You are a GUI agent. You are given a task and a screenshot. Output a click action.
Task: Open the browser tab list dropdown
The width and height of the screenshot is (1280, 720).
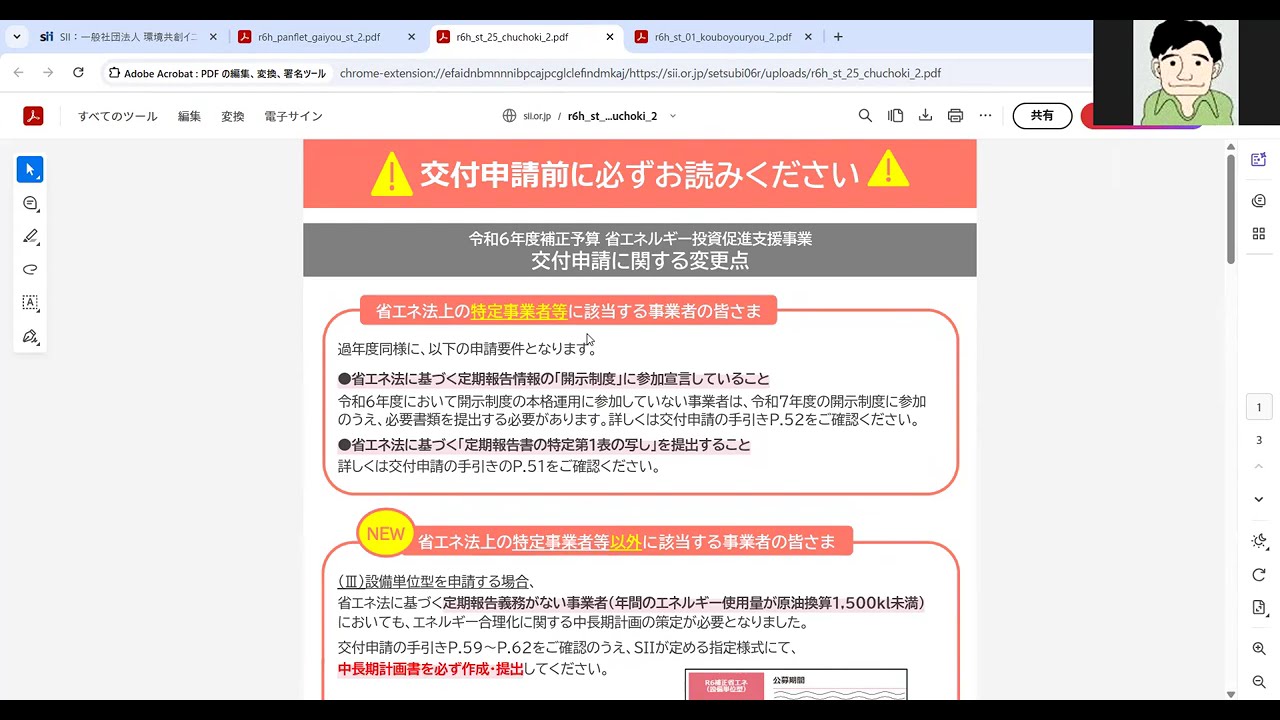(x=17, y=37)
